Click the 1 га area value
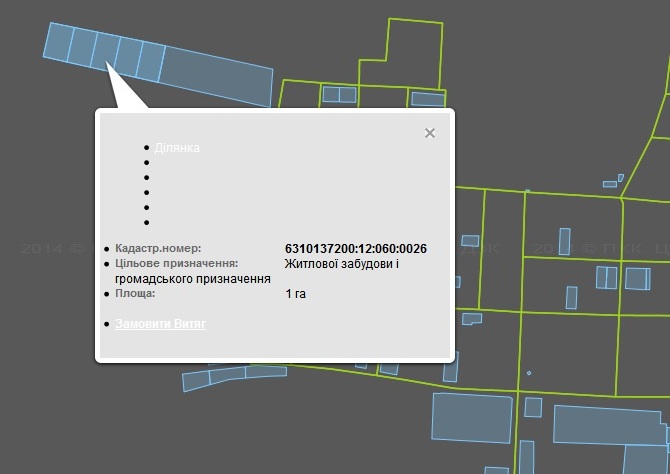This screenshot has width=670, height=474. 295,295
